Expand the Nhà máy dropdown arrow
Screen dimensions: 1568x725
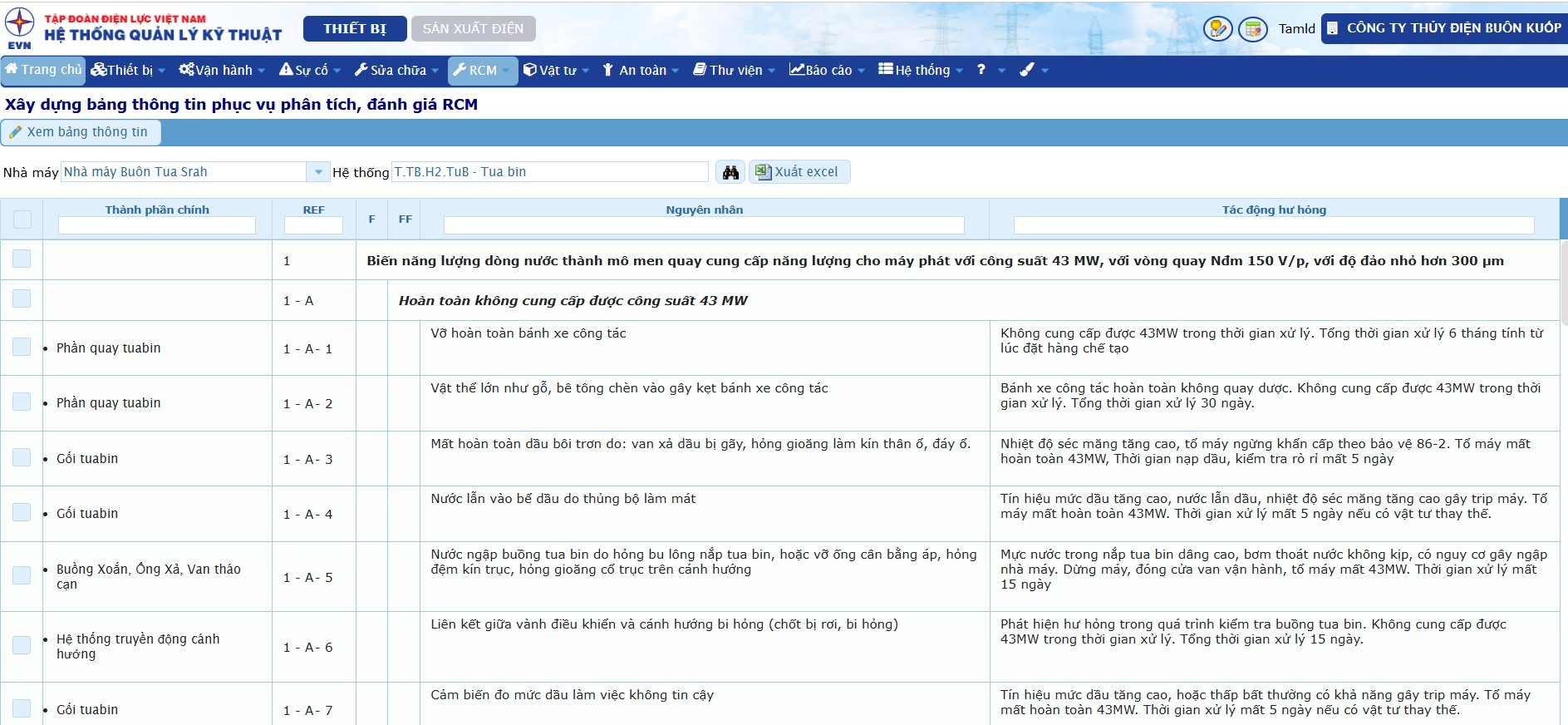(x=317, y=172)
